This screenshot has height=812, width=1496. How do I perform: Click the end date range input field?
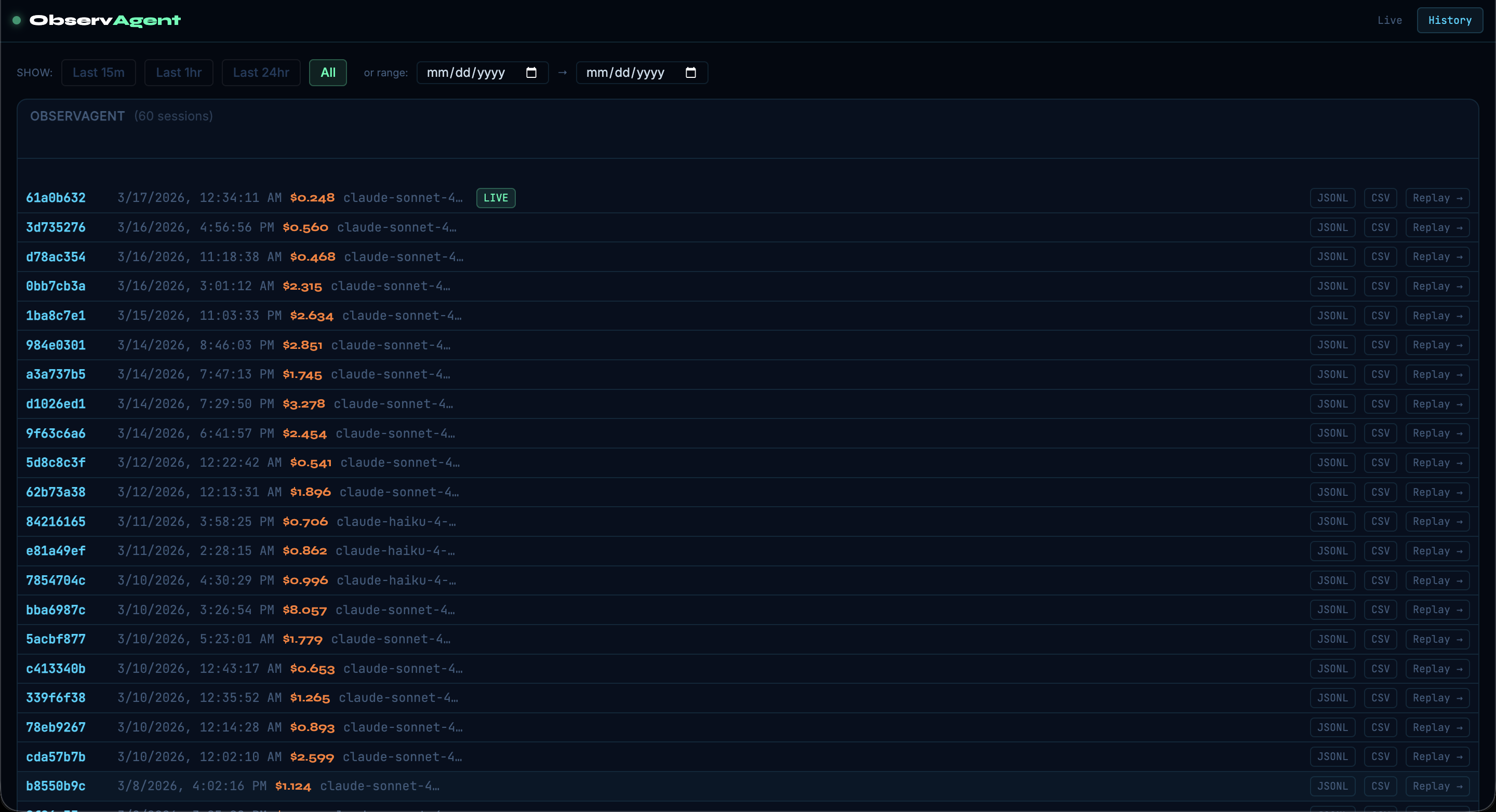(x=625, y=73)
